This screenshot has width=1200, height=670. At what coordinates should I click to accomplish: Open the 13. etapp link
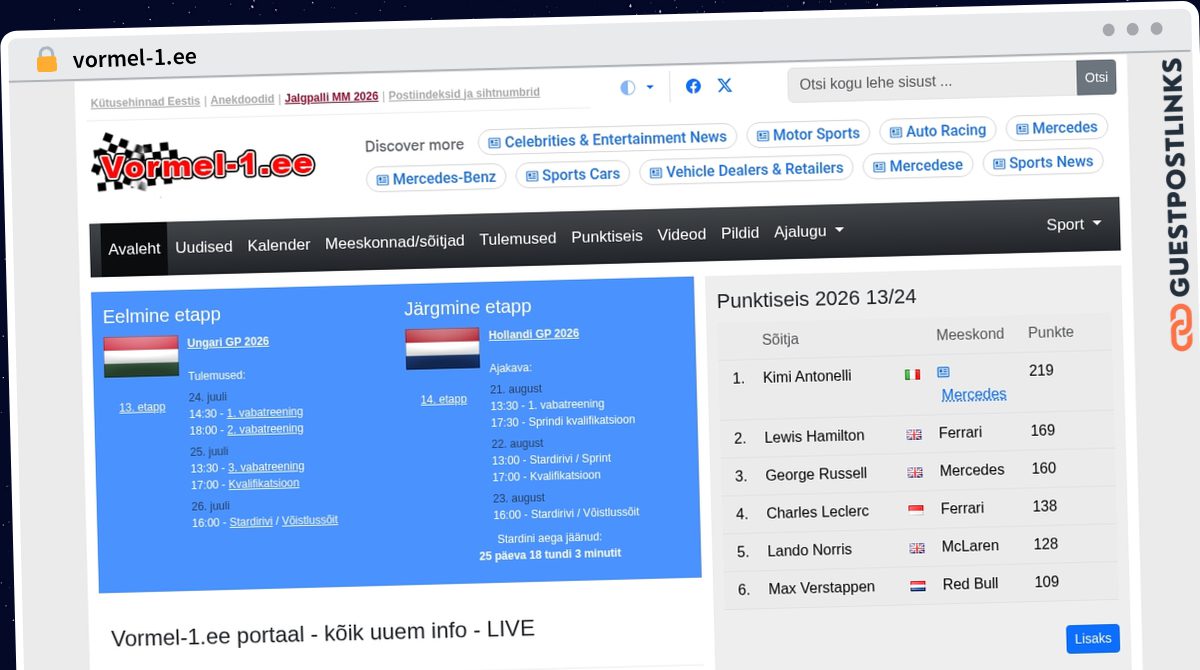[x=142, y=407]
